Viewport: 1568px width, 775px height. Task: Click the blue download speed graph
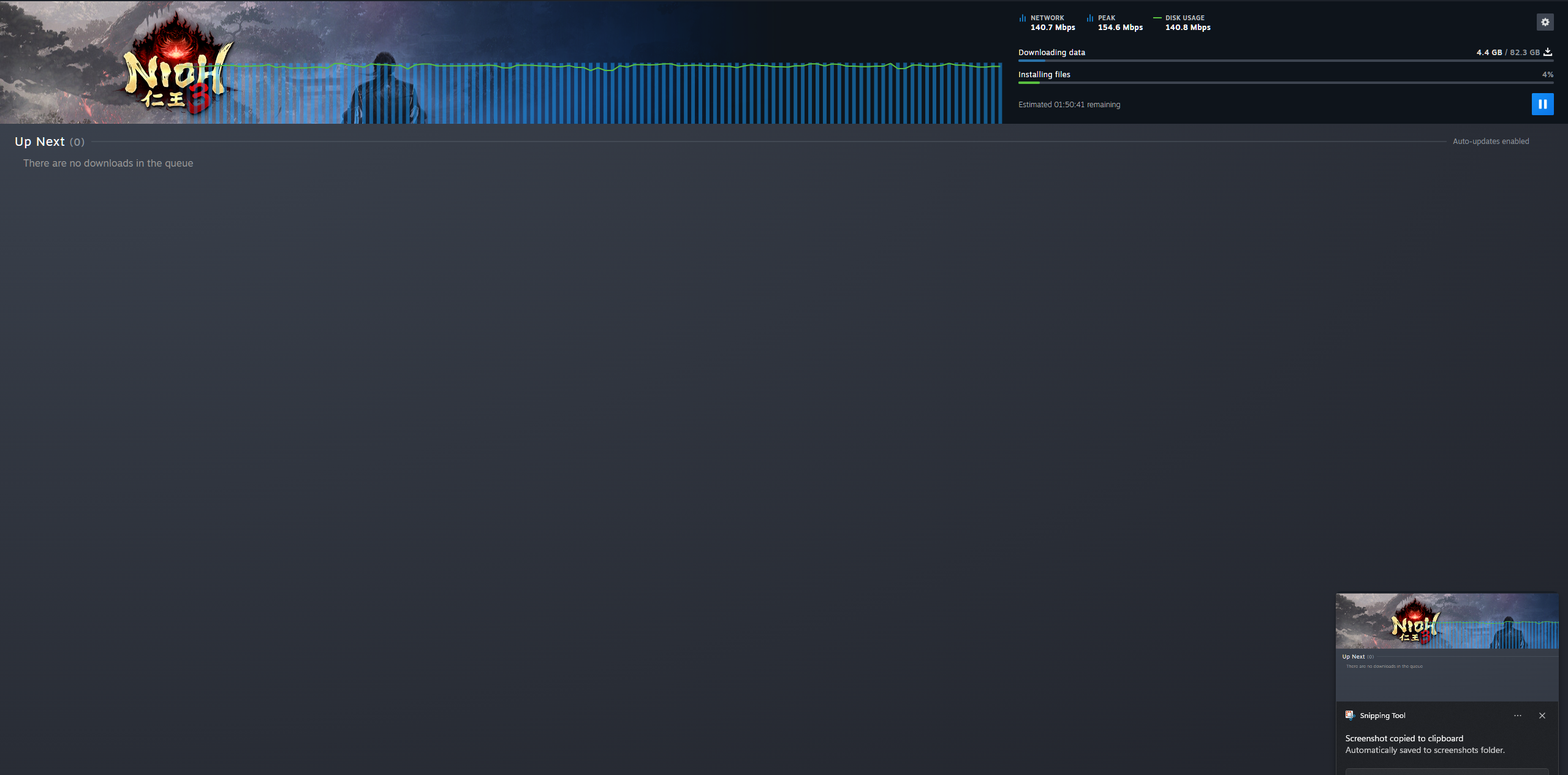[613, 95]
